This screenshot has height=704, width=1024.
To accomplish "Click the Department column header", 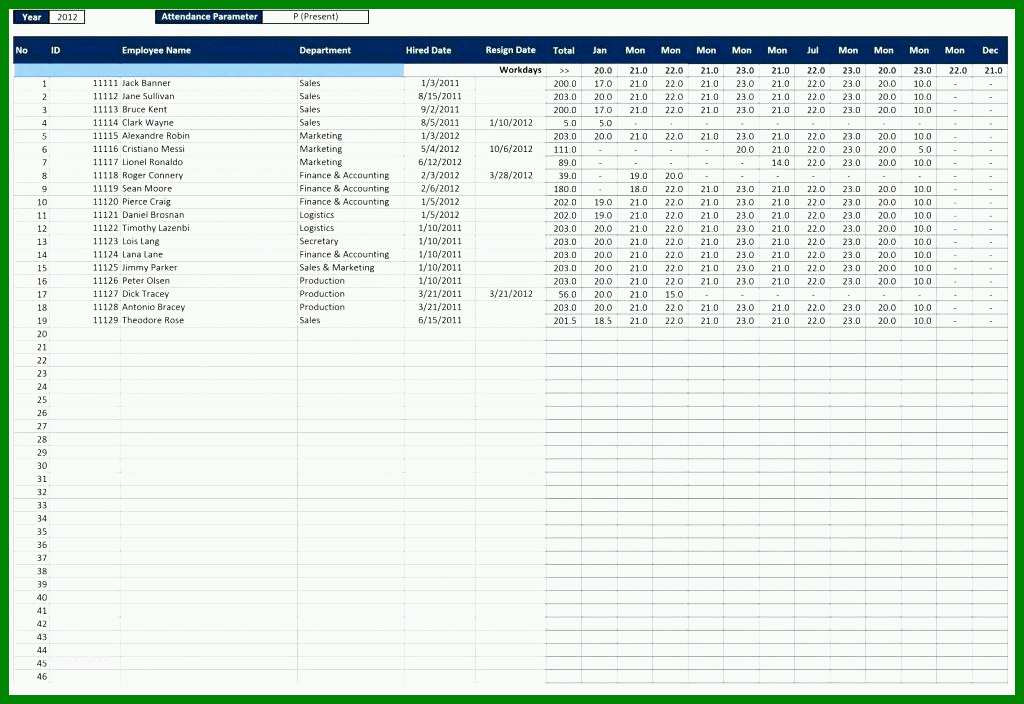I will tap(325, 50).
